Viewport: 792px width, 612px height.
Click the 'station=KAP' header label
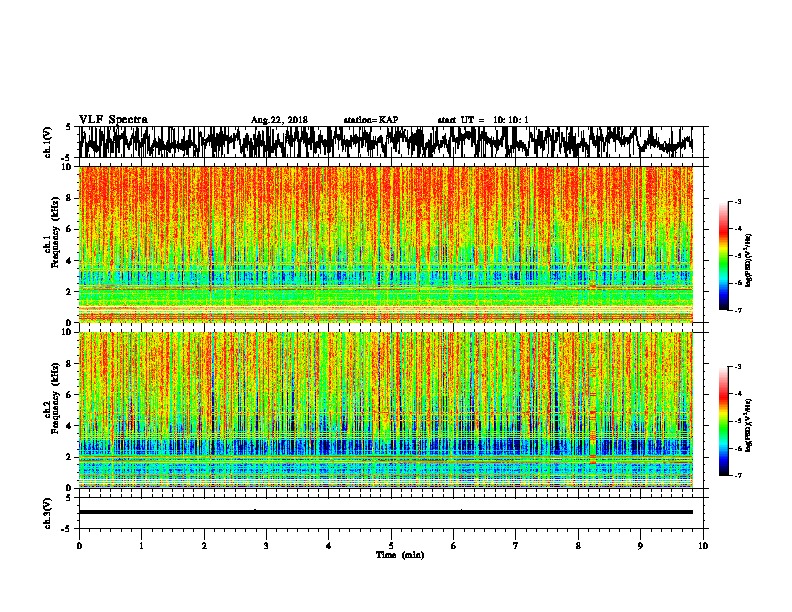click(371, 120)
